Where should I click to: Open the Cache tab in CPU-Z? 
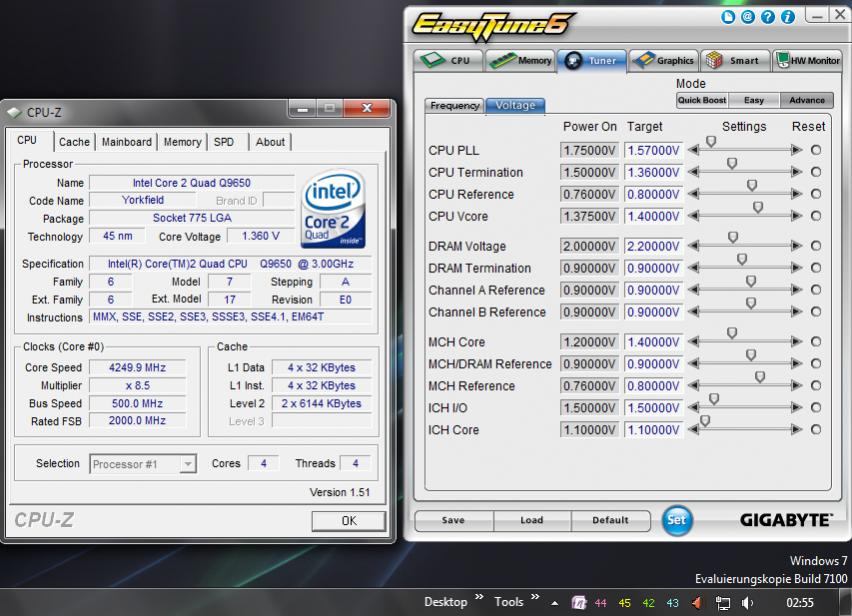74,142
